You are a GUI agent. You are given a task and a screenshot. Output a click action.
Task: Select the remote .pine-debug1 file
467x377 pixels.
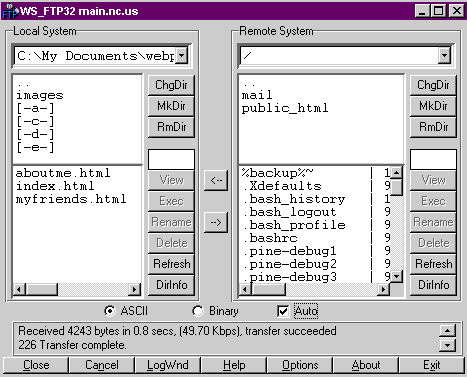[289, 251]
